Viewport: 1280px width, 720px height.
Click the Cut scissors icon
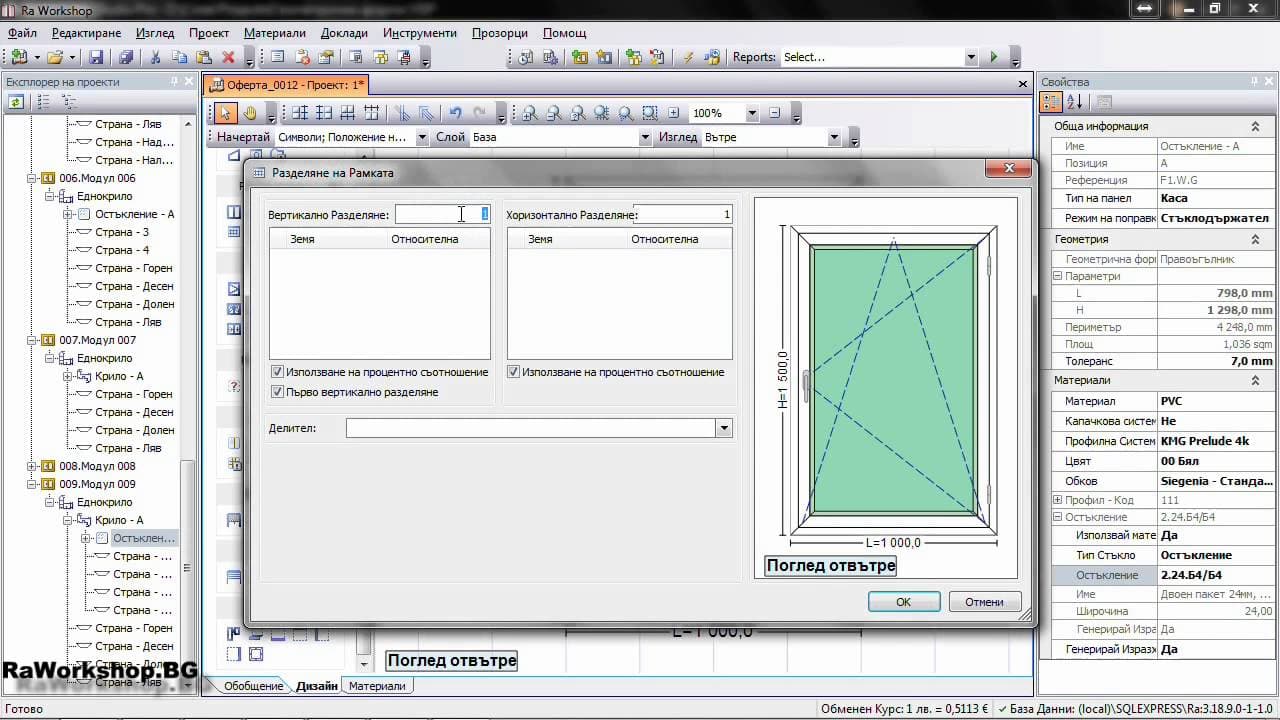click(157, 57)
